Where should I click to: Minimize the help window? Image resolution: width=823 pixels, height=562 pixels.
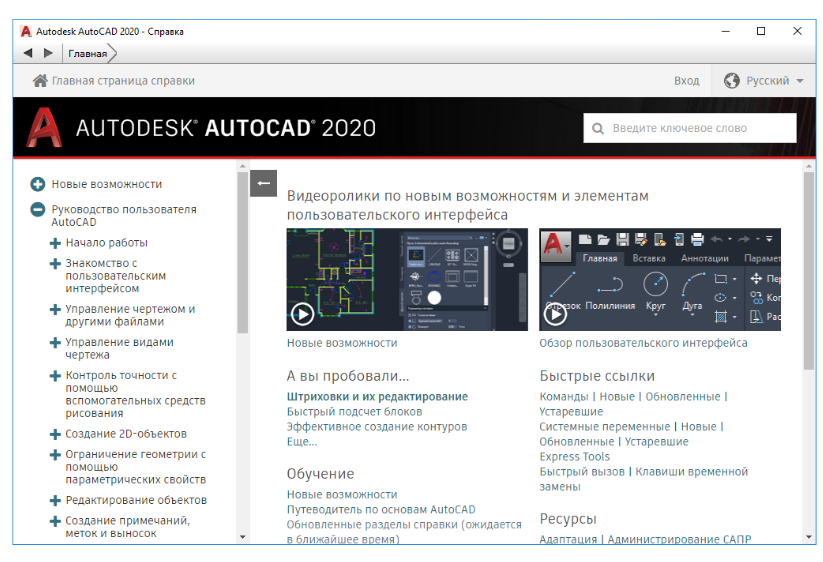point(726,31)
